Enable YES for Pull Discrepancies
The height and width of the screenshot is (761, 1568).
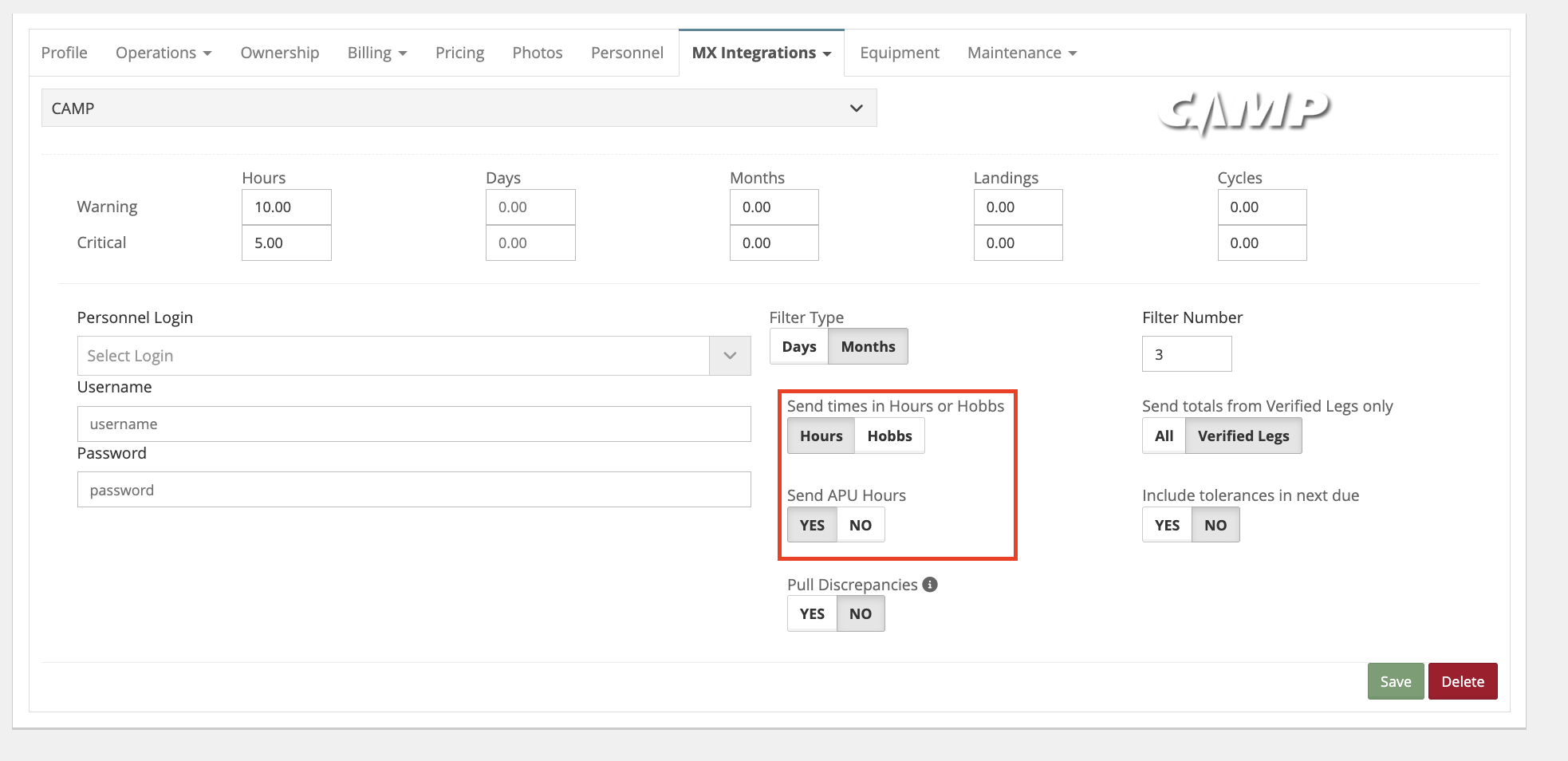coord(812,614)
